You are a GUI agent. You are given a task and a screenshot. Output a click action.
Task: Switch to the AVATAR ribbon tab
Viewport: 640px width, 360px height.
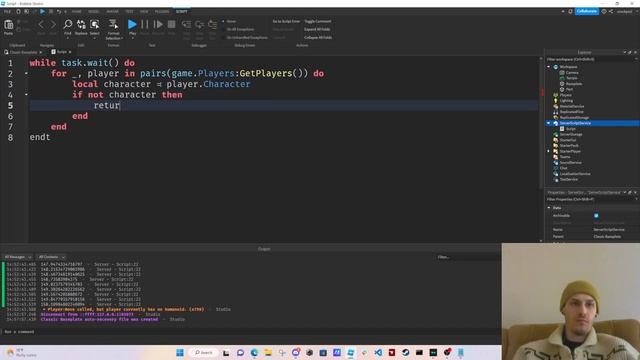[x=112, y=11]
